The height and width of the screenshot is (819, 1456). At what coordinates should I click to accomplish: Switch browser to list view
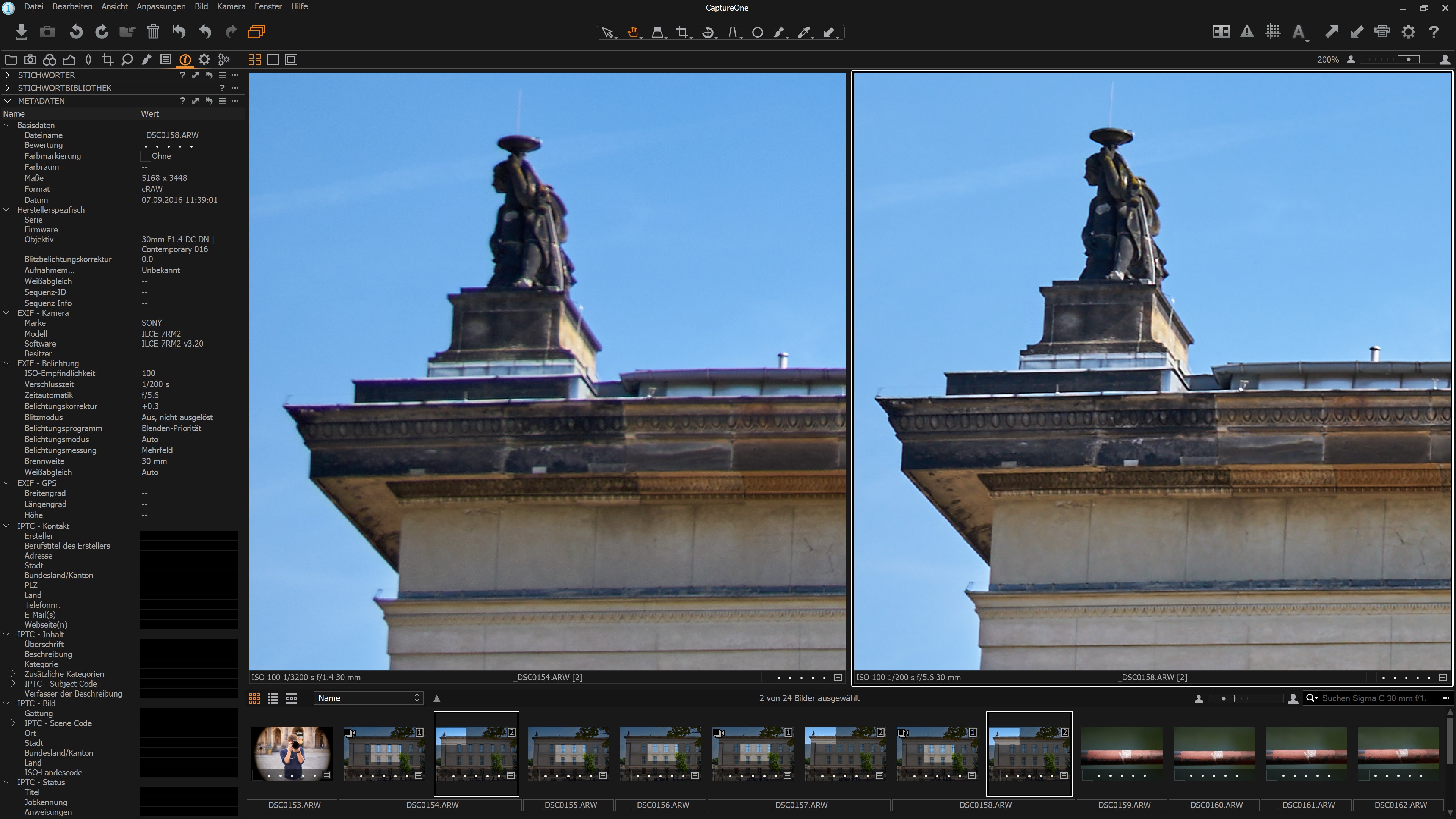point(273,698)
